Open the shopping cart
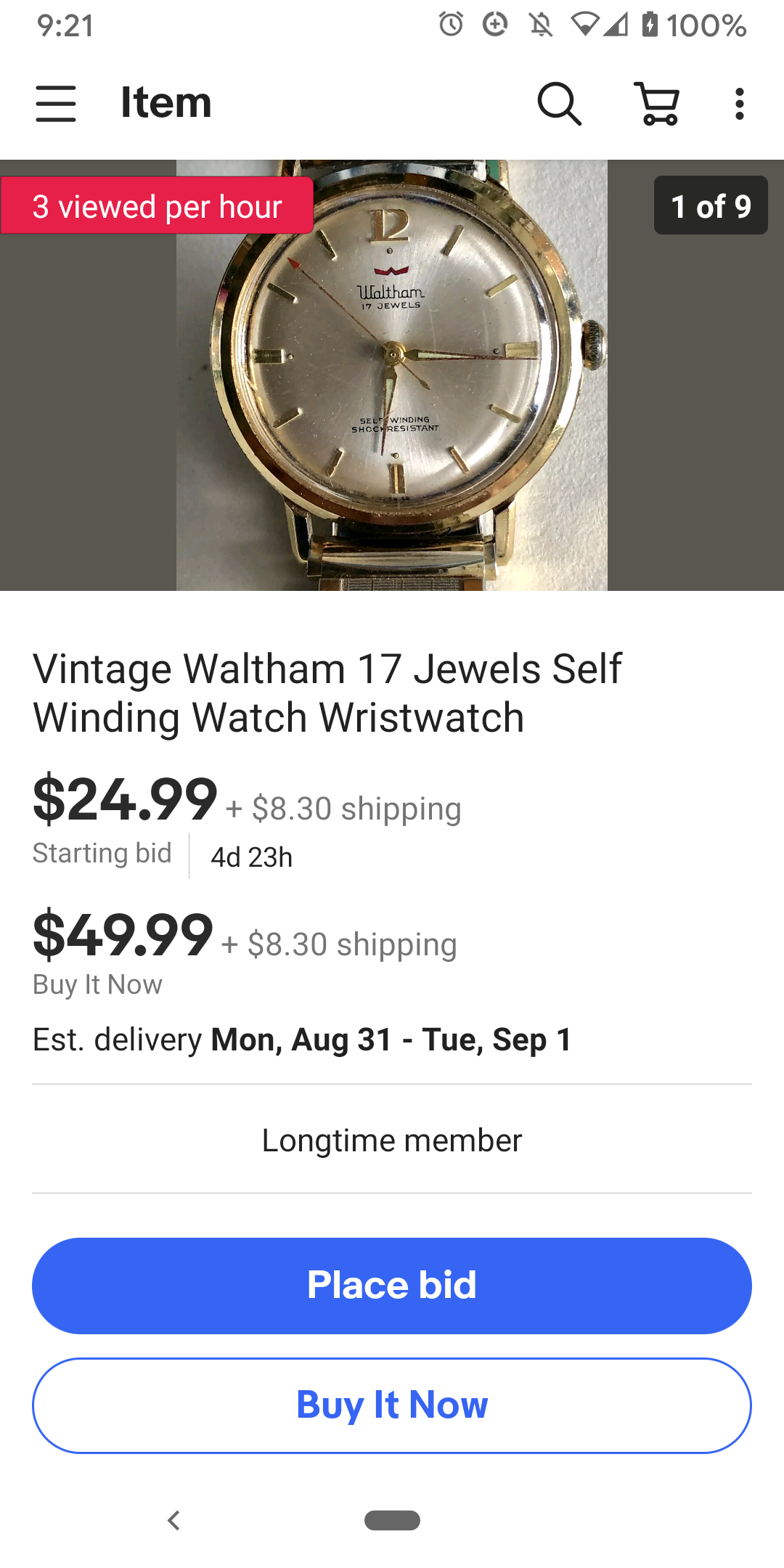Viewport: 784px width, 1568px height. pyautogui.click(x=657, y=103)
